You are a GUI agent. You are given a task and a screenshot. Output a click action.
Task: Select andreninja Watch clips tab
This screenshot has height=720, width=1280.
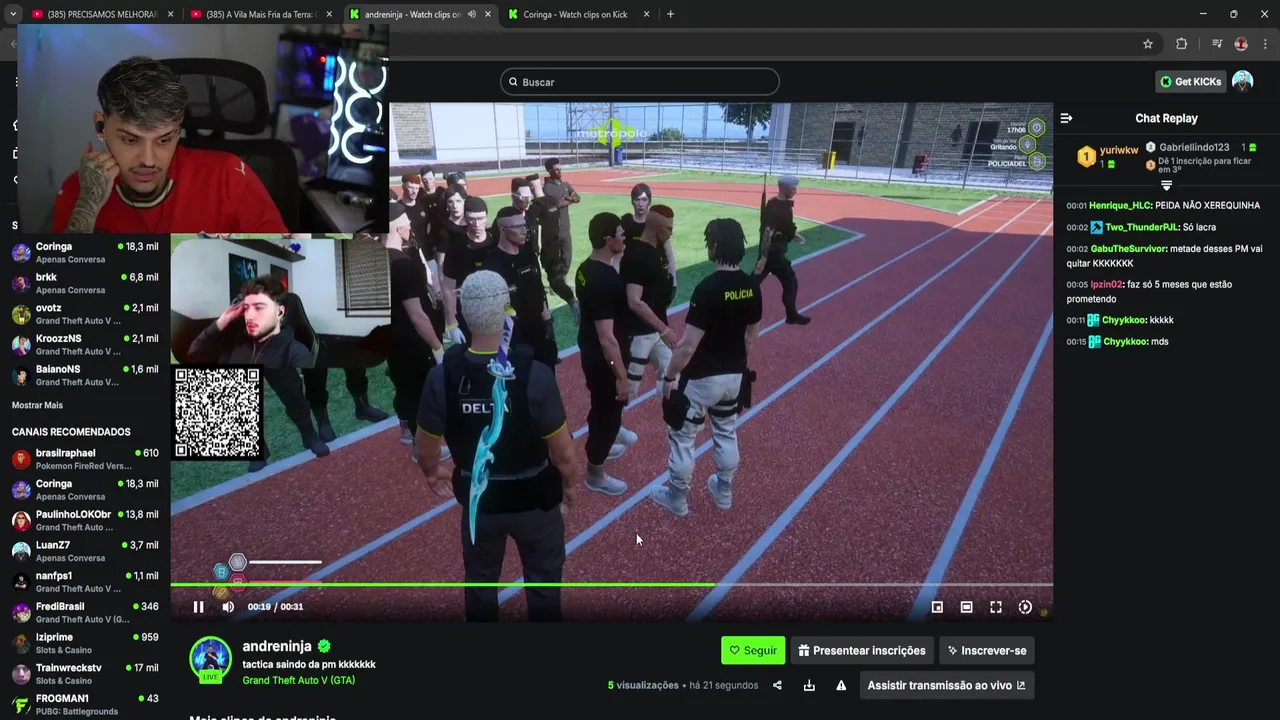coord(419,14)
